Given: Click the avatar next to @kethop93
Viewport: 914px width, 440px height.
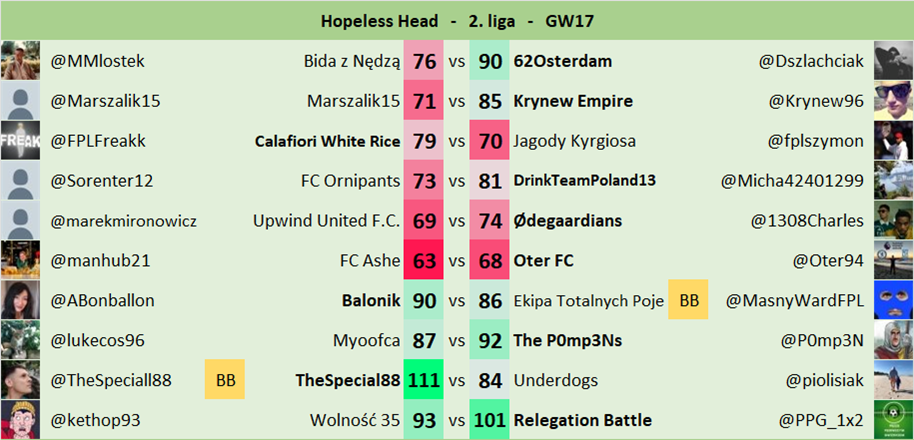Looking at the screenshot, I should 20,420.
